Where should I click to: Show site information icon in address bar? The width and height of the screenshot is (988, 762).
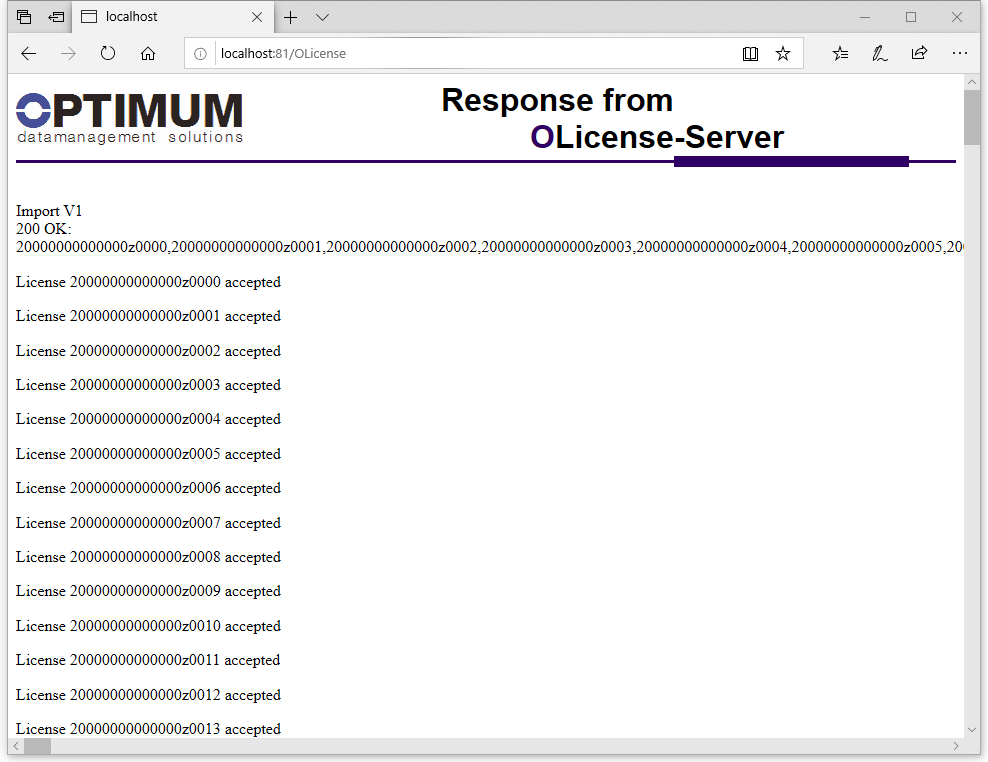pyautogui.click(x=200, y=54)
